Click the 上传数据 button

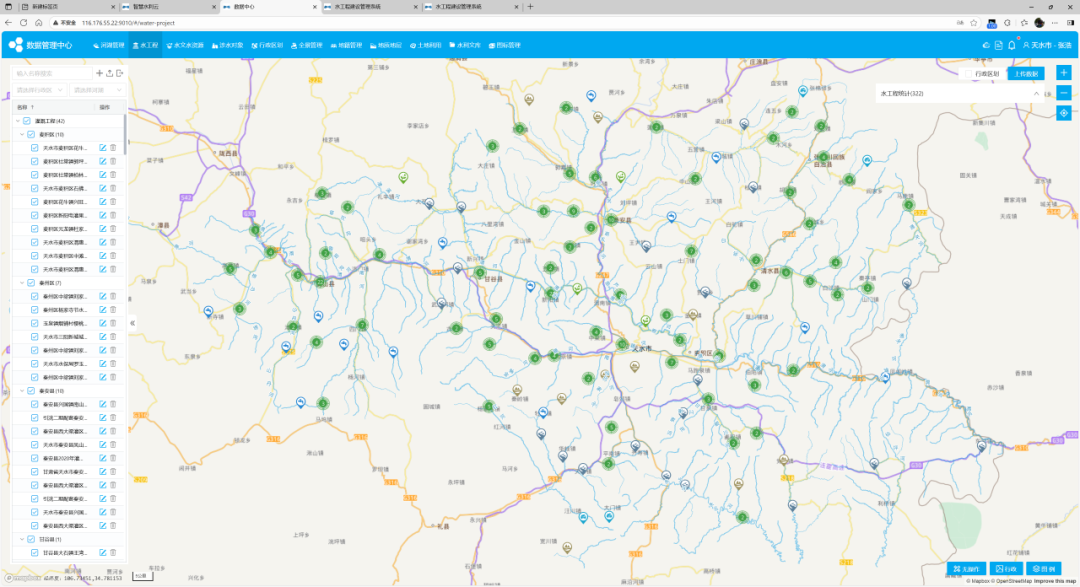pos(1025,74)
